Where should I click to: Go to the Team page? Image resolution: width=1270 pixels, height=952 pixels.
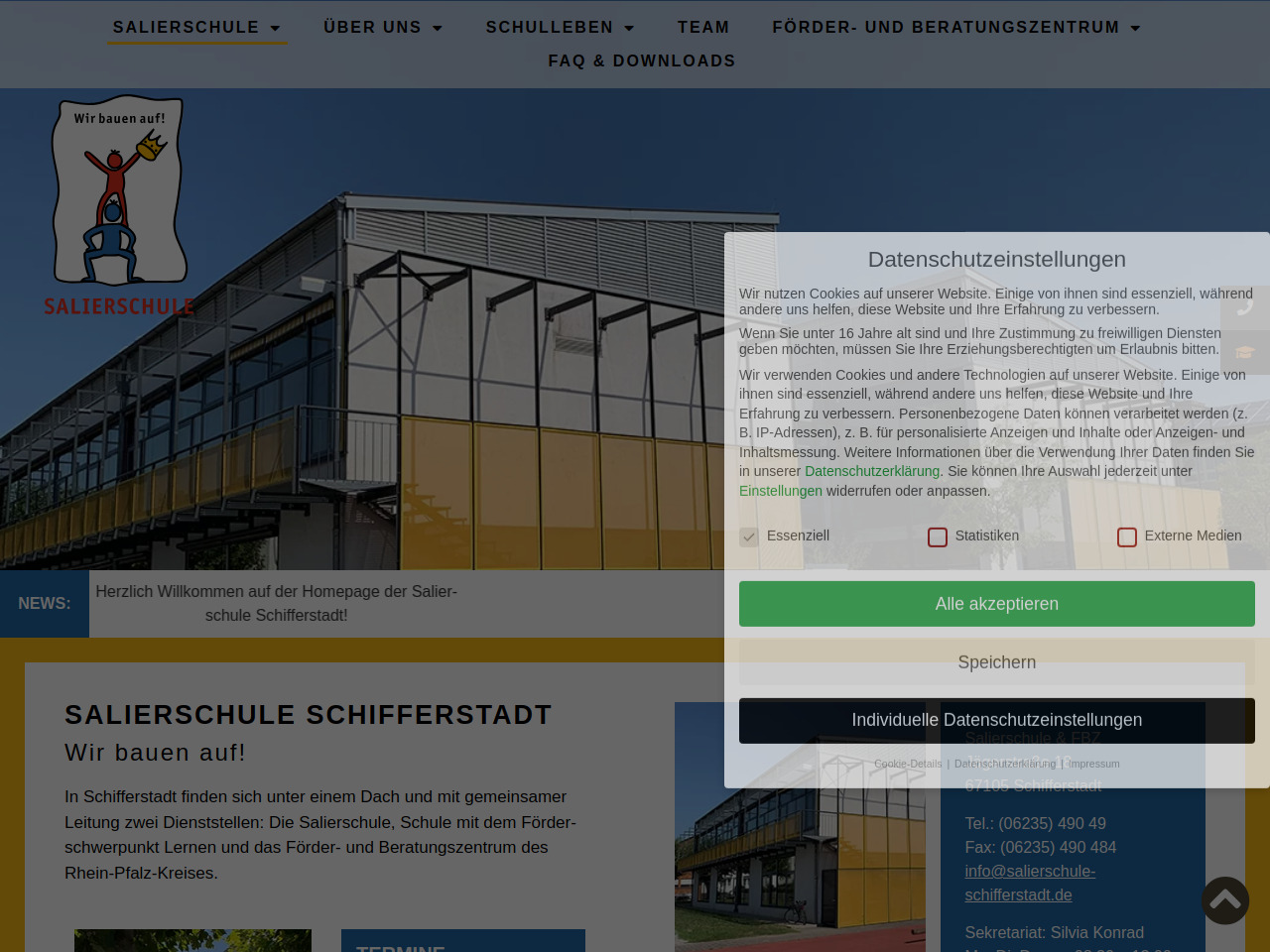(703, 28)
